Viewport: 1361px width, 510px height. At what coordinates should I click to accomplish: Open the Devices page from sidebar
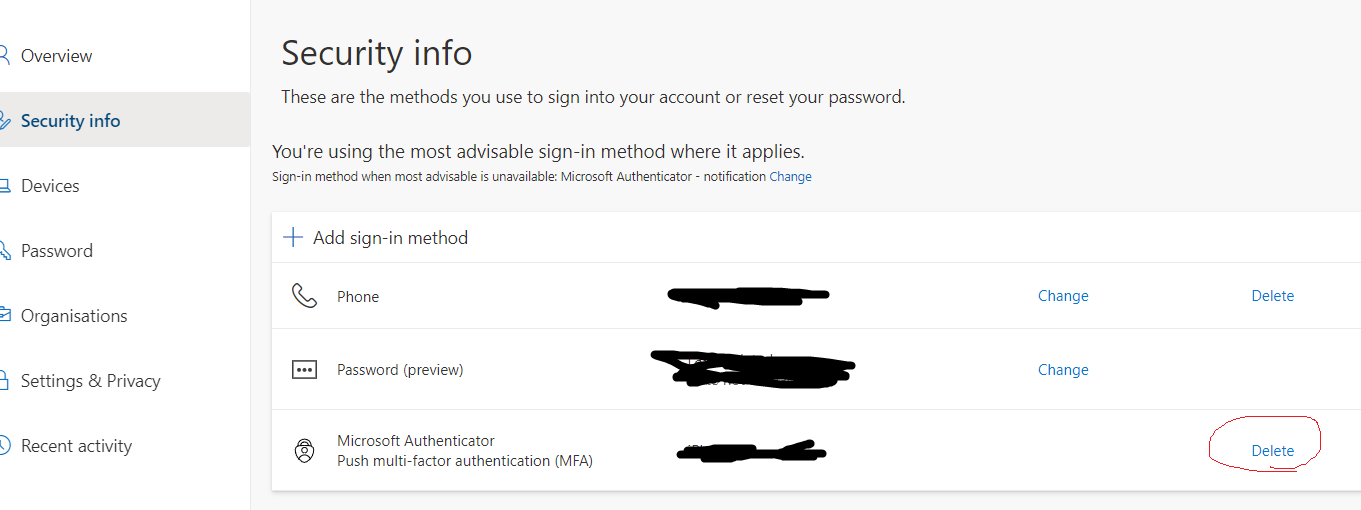(50, 186)
